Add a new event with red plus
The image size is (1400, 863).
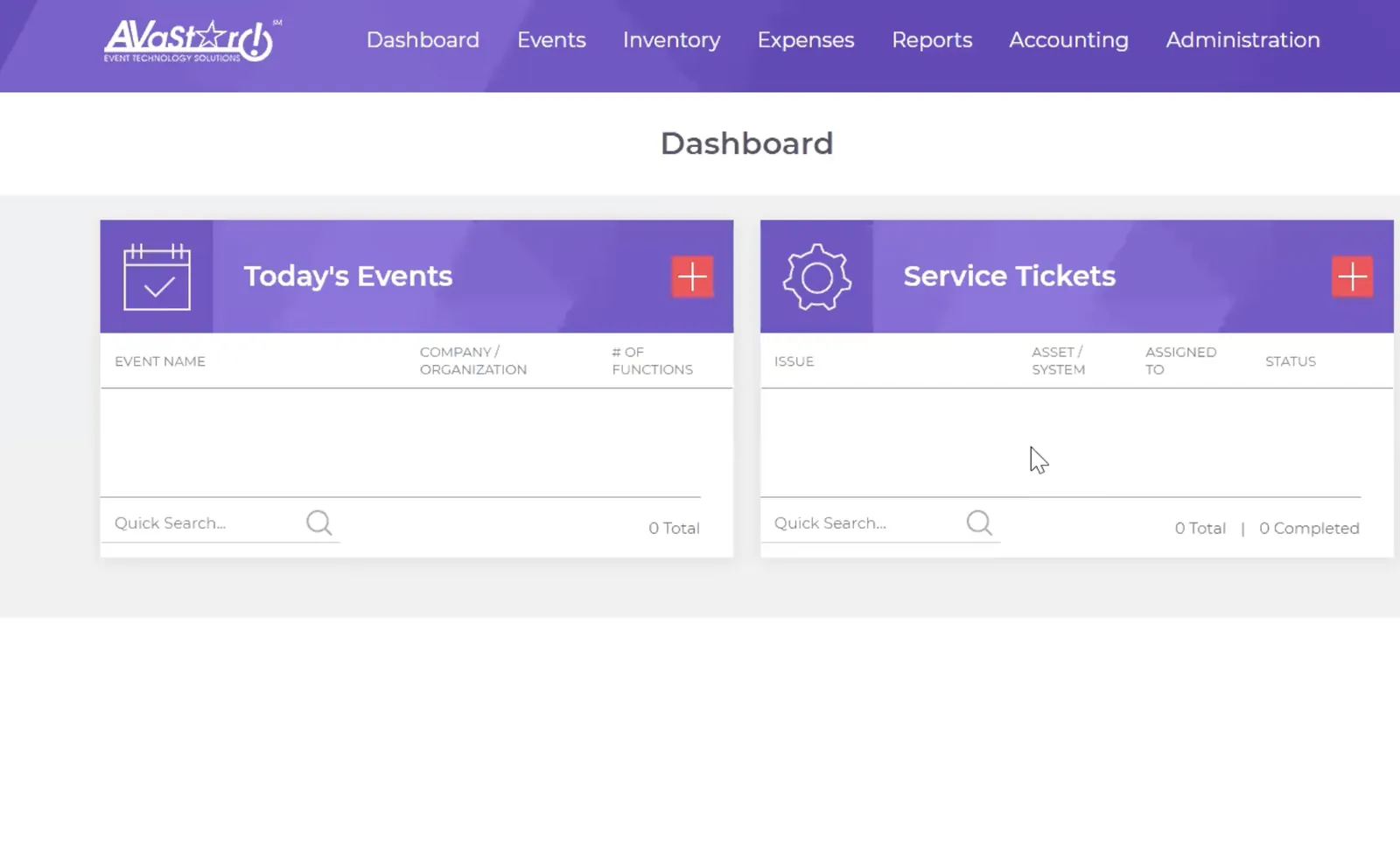click(692, 277)
